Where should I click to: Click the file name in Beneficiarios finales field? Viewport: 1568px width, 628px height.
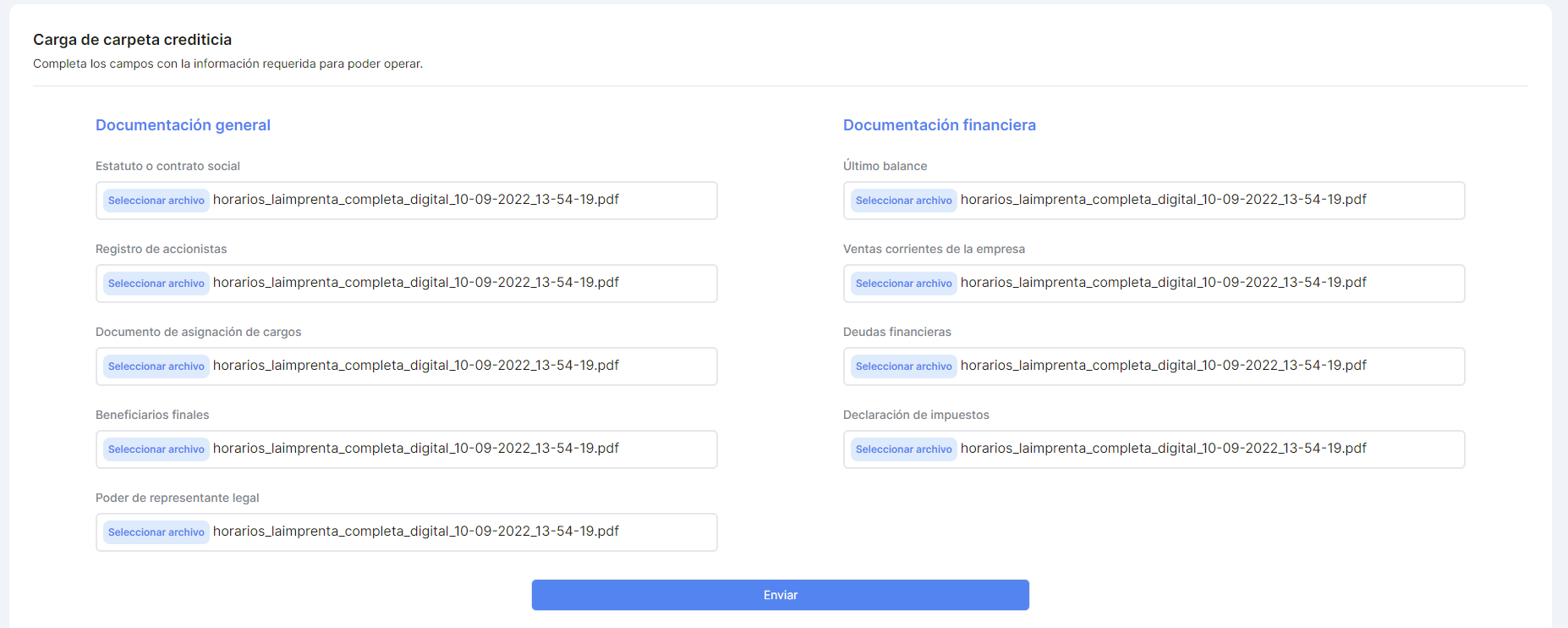(x=415, y=449)
